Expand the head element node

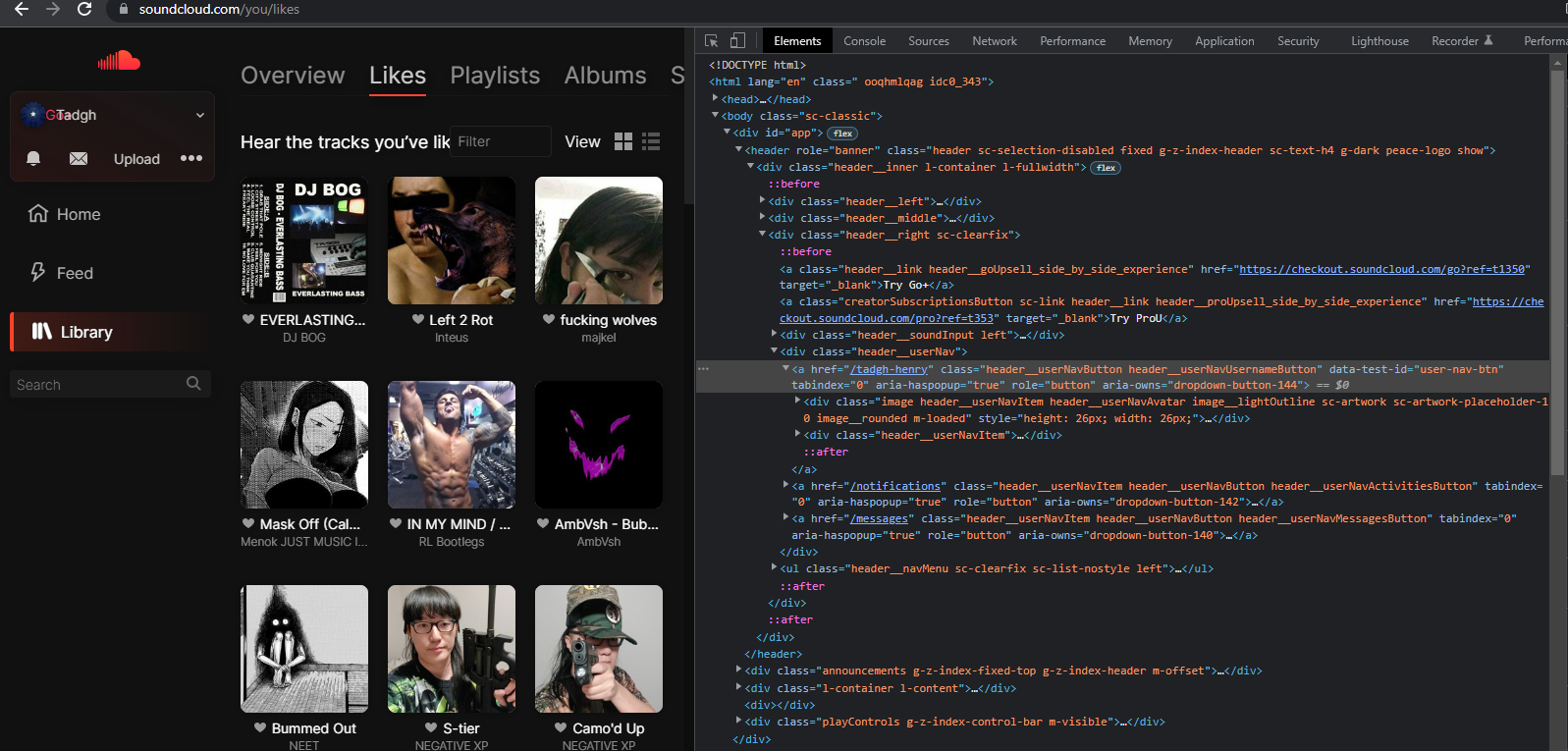[715, 98]
